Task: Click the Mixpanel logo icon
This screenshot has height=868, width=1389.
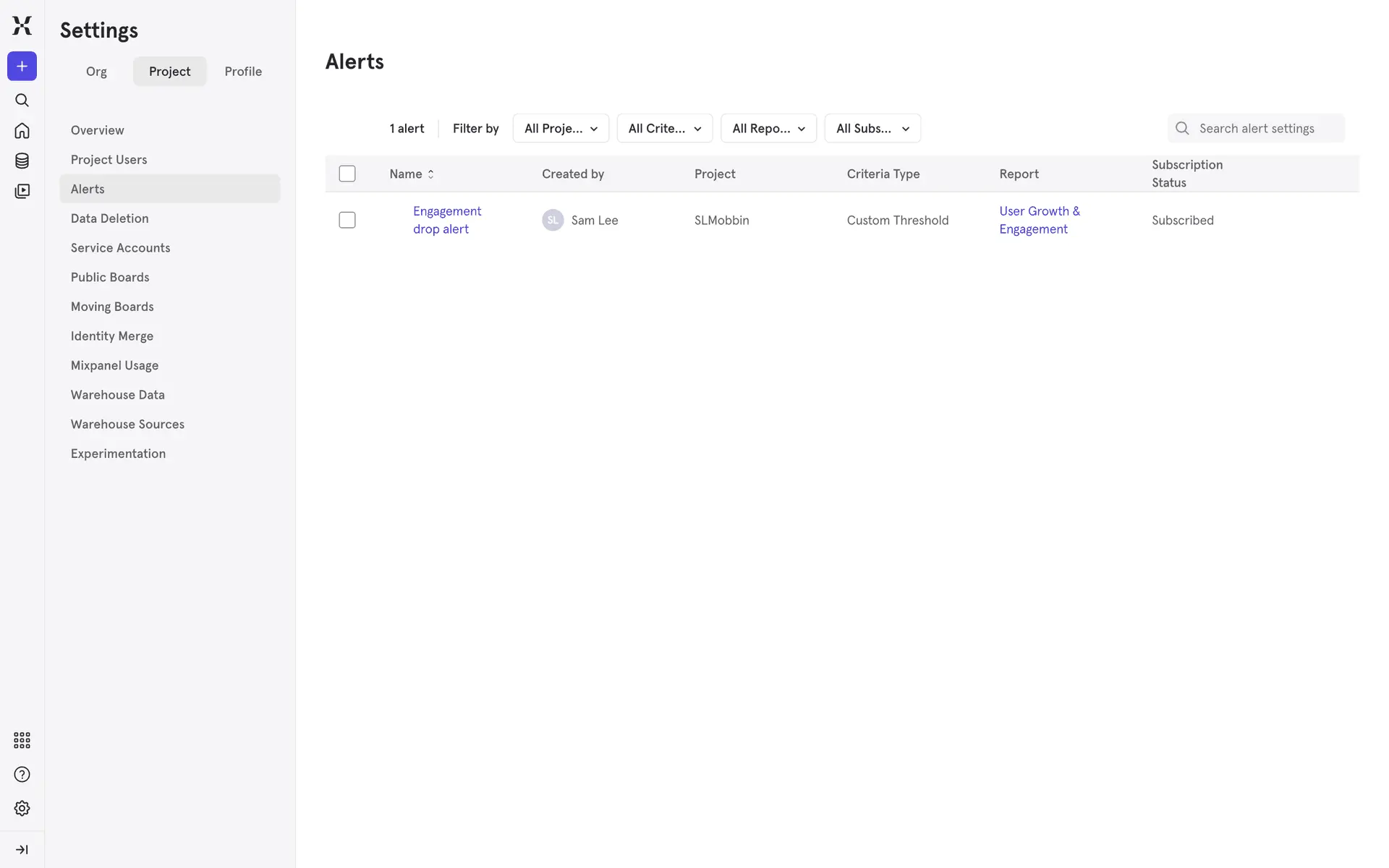Action: (22, 25)
